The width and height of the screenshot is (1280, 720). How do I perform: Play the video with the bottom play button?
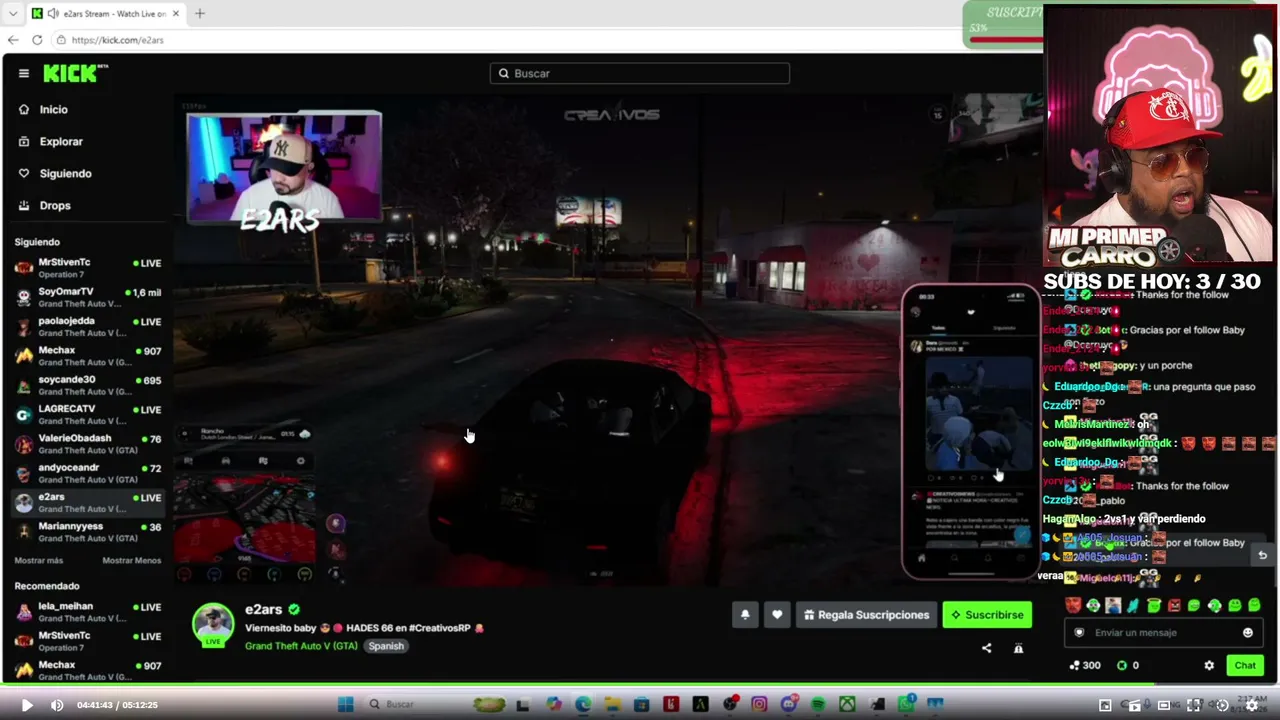coord(27,705)
